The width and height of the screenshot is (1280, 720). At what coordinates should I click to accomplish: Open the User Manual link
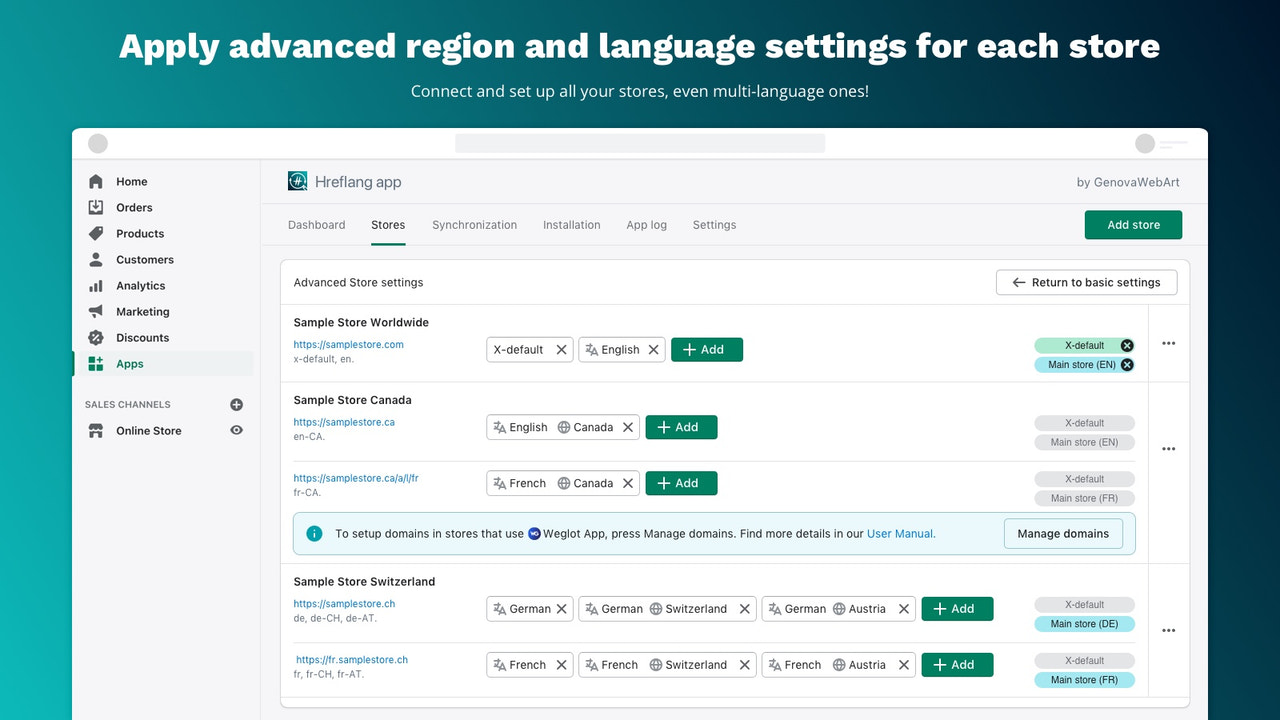pyautogui.click(x=899, y=533)
